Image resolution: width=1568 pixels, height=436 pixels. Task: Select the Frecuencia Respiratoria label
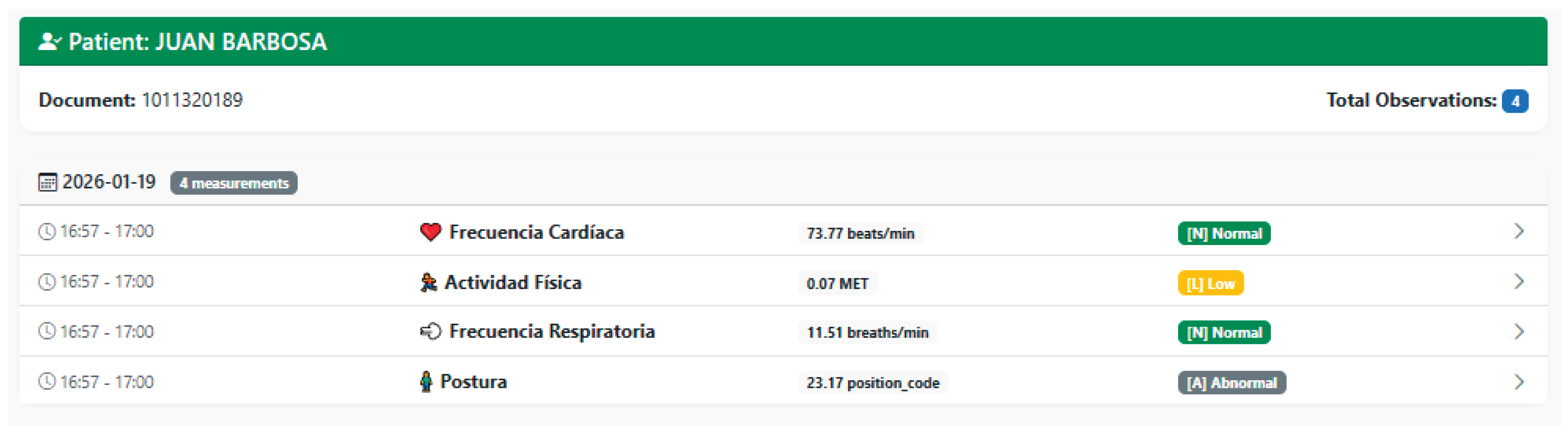pyautogui.click(x=551, y=332)
